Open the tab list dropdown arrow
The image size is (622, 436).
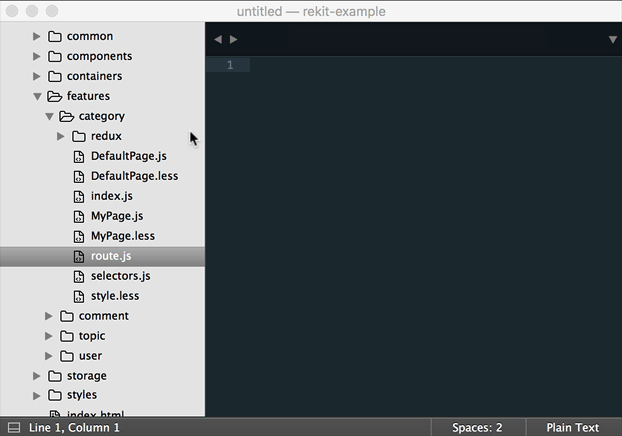[612, 40]
